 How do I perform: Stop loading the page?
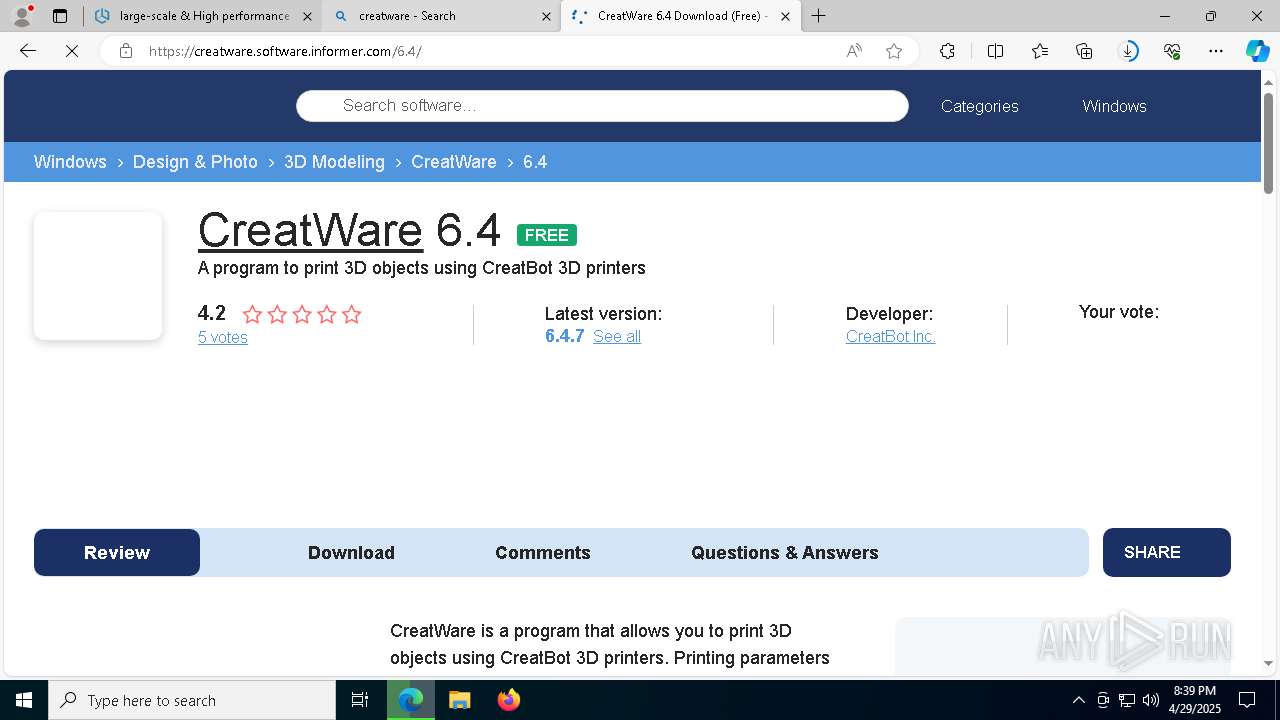[x=72, y=51]
